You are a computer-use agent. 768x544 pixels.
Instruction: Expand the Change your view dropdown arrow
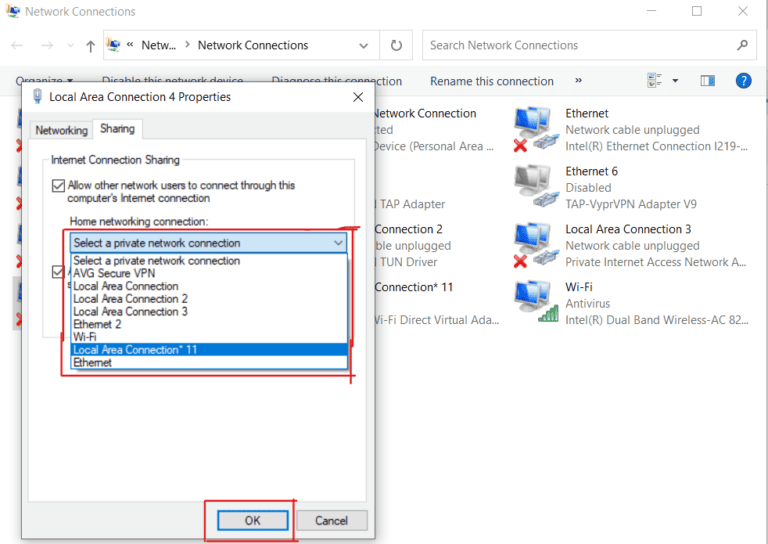[x=675, y=81]
